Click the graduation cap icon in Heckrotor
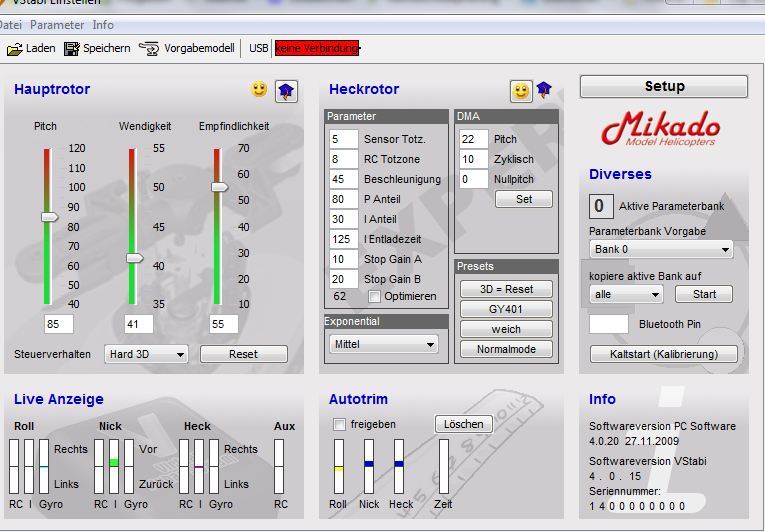This screenshot has height=532, width=765. pos(544,89)
